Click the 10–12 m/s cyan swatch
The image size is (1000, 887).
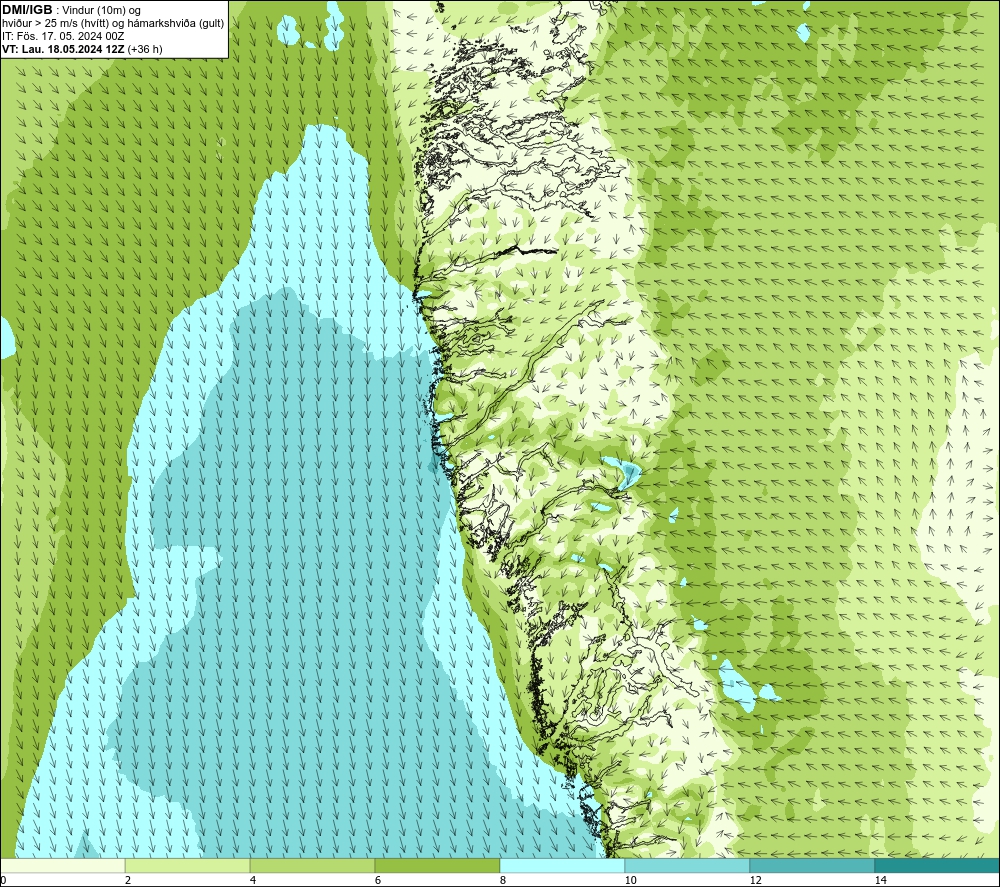[688, 865]
